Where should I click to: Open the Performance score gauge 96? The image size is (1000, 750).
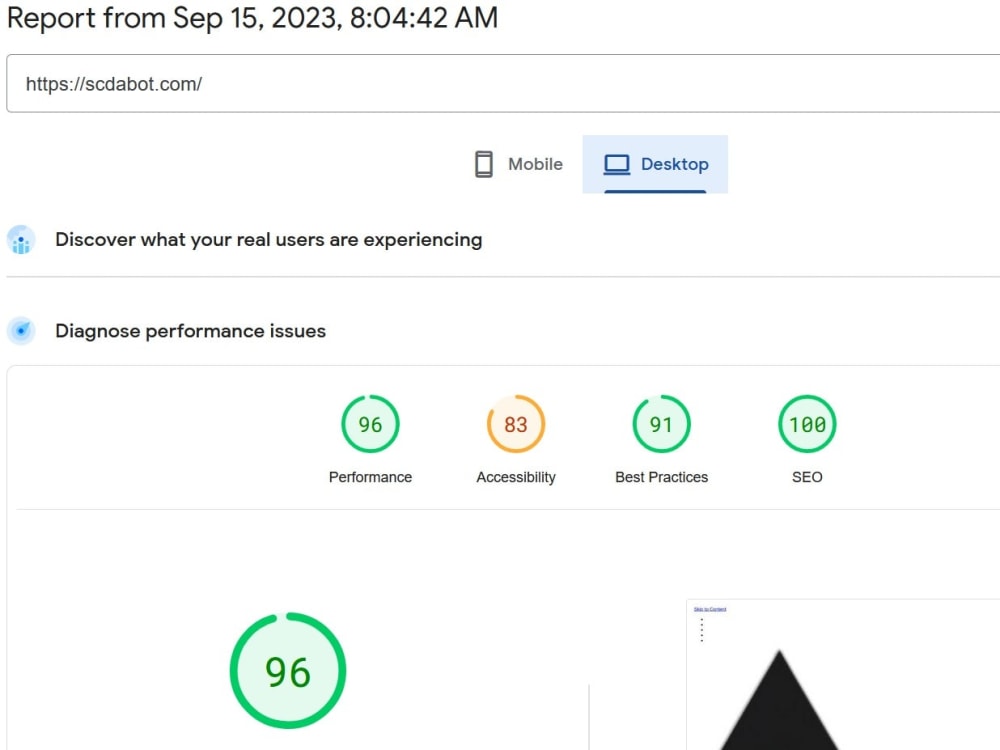[371, 424]
